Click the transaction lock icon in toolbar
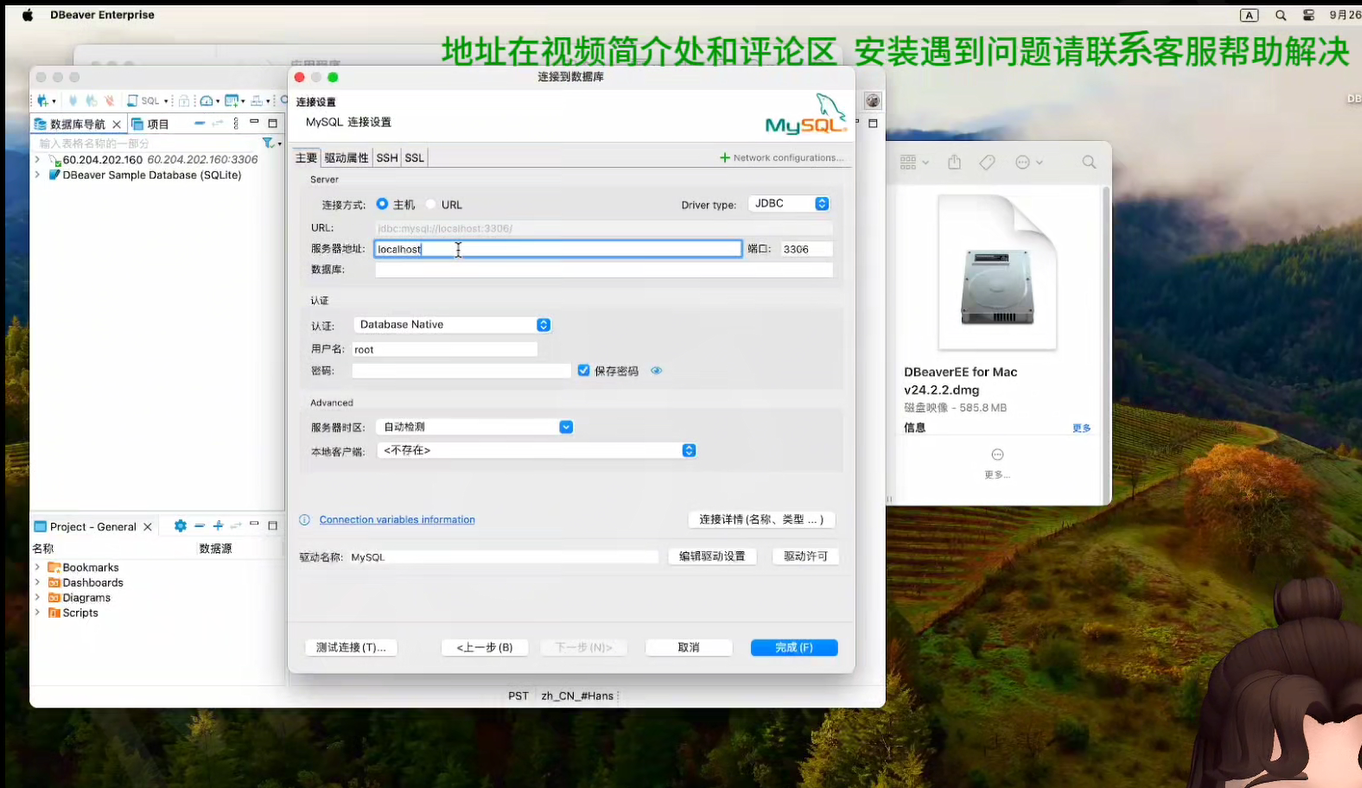Viewport: 1362px width, 788px height. (x=184, y=101)
